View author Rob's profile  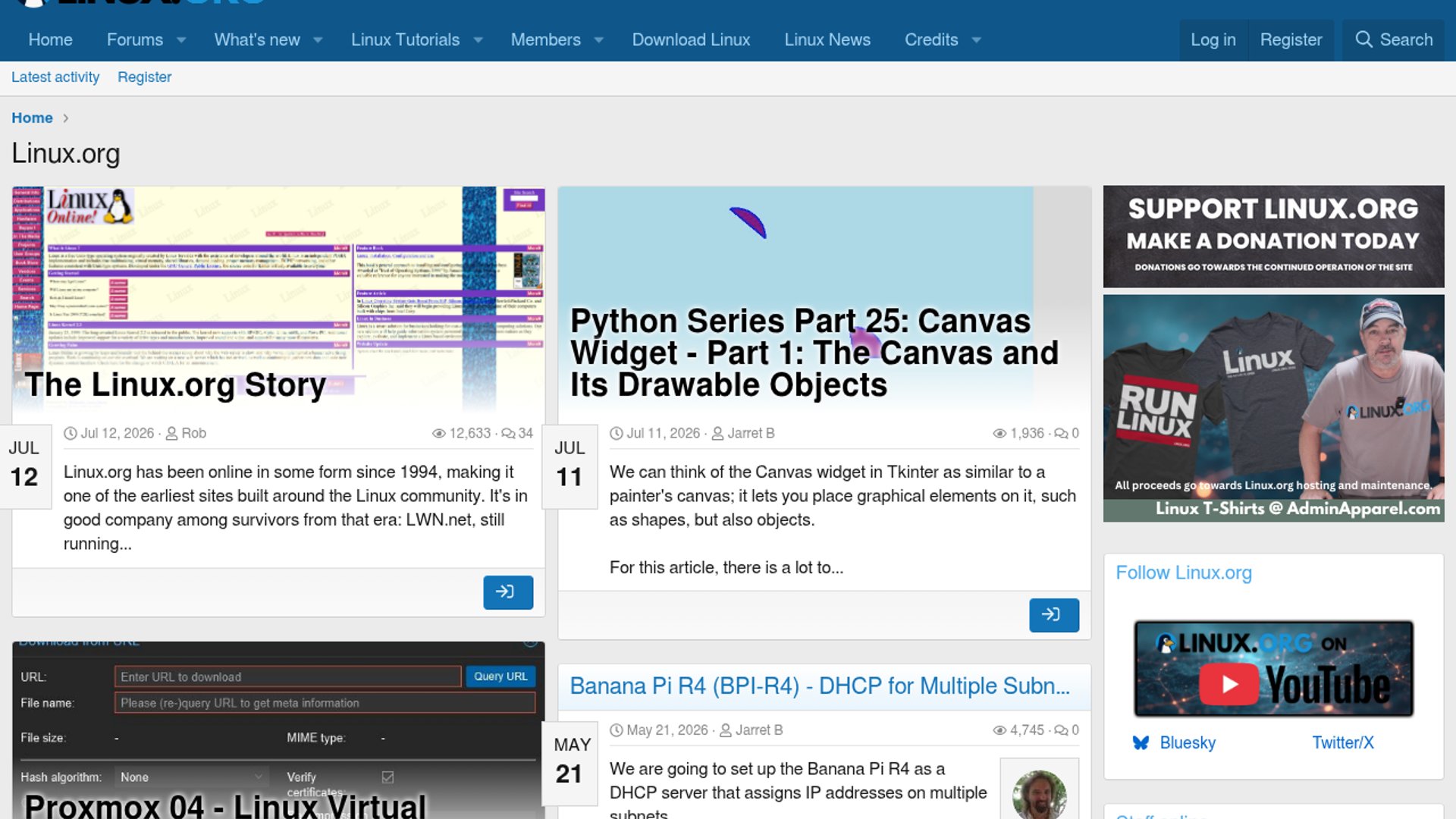[x=193, y=433]
